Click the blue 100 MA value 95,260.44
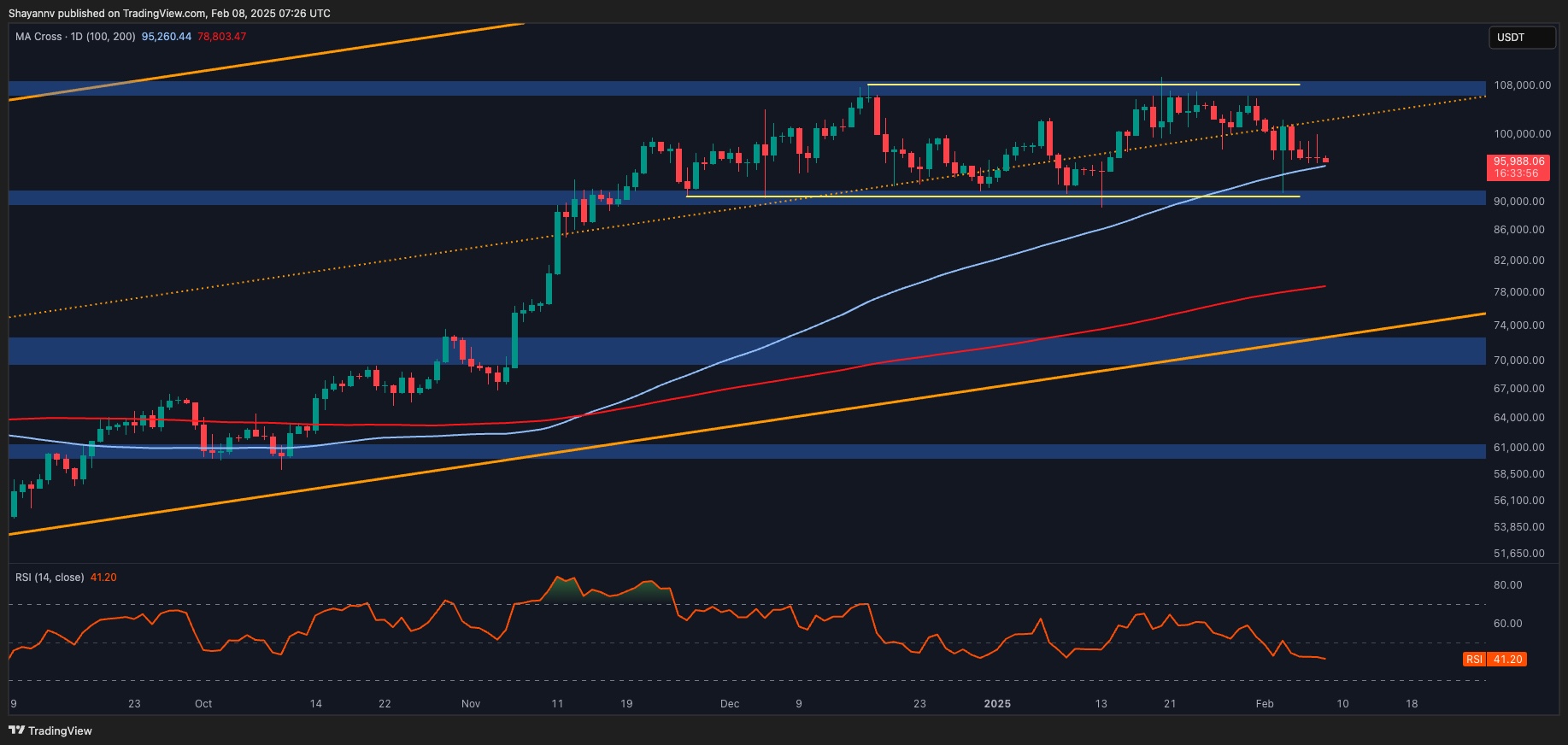The height and width of the screenshot is (745, 1568). 167,37
